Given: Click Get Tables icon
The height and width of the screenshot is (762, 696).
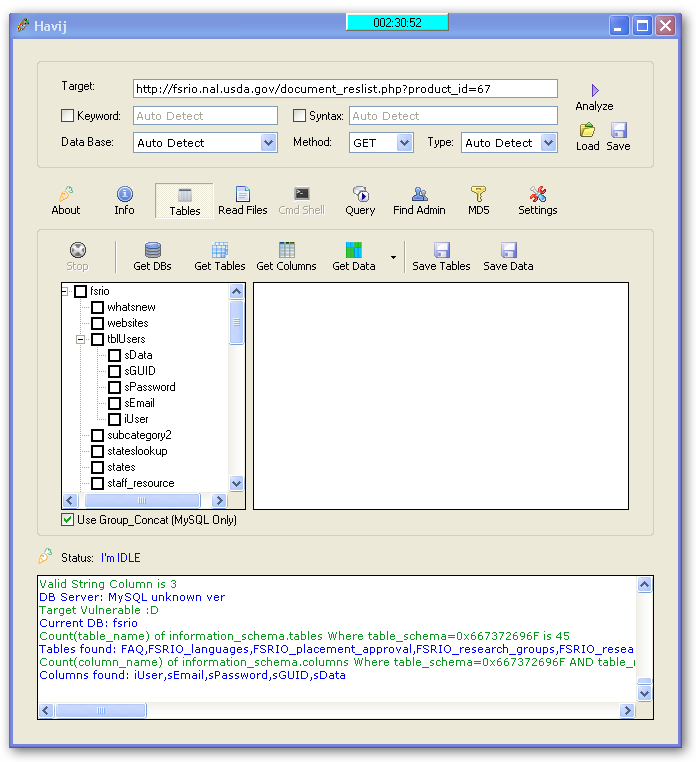Looking at the screenshot, I should (x=220, y=250).
